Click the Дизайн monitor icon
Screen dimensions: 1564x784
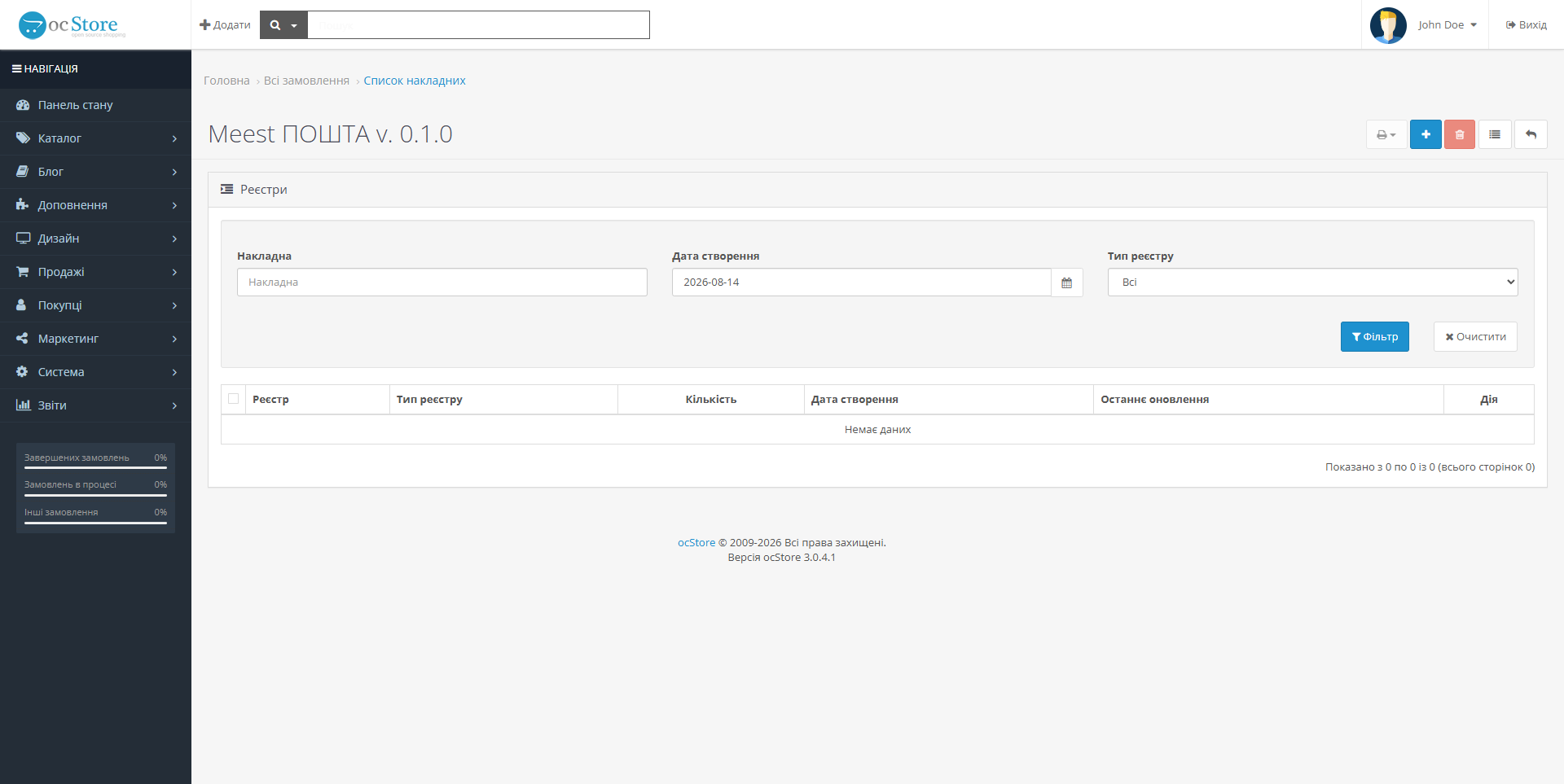[23, 239]
